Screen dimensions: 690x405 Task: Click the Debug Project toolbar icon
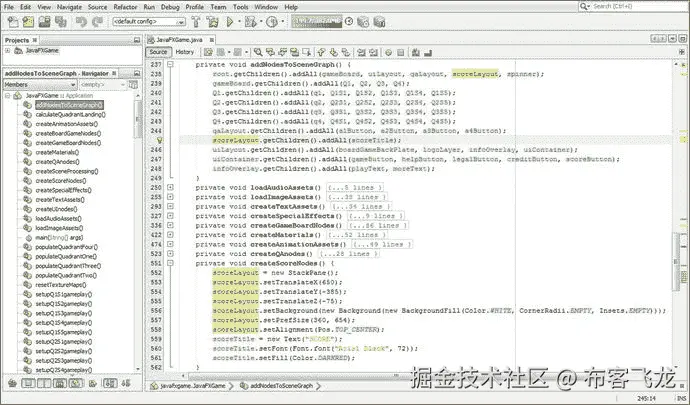pyautogui.click(x=250, y=22)
